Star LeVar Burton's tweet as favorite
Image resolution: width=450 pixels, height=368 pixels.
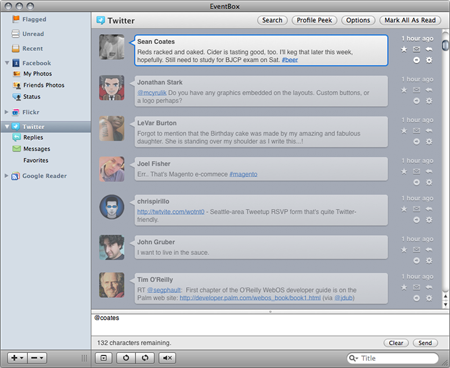pos(404,131)
